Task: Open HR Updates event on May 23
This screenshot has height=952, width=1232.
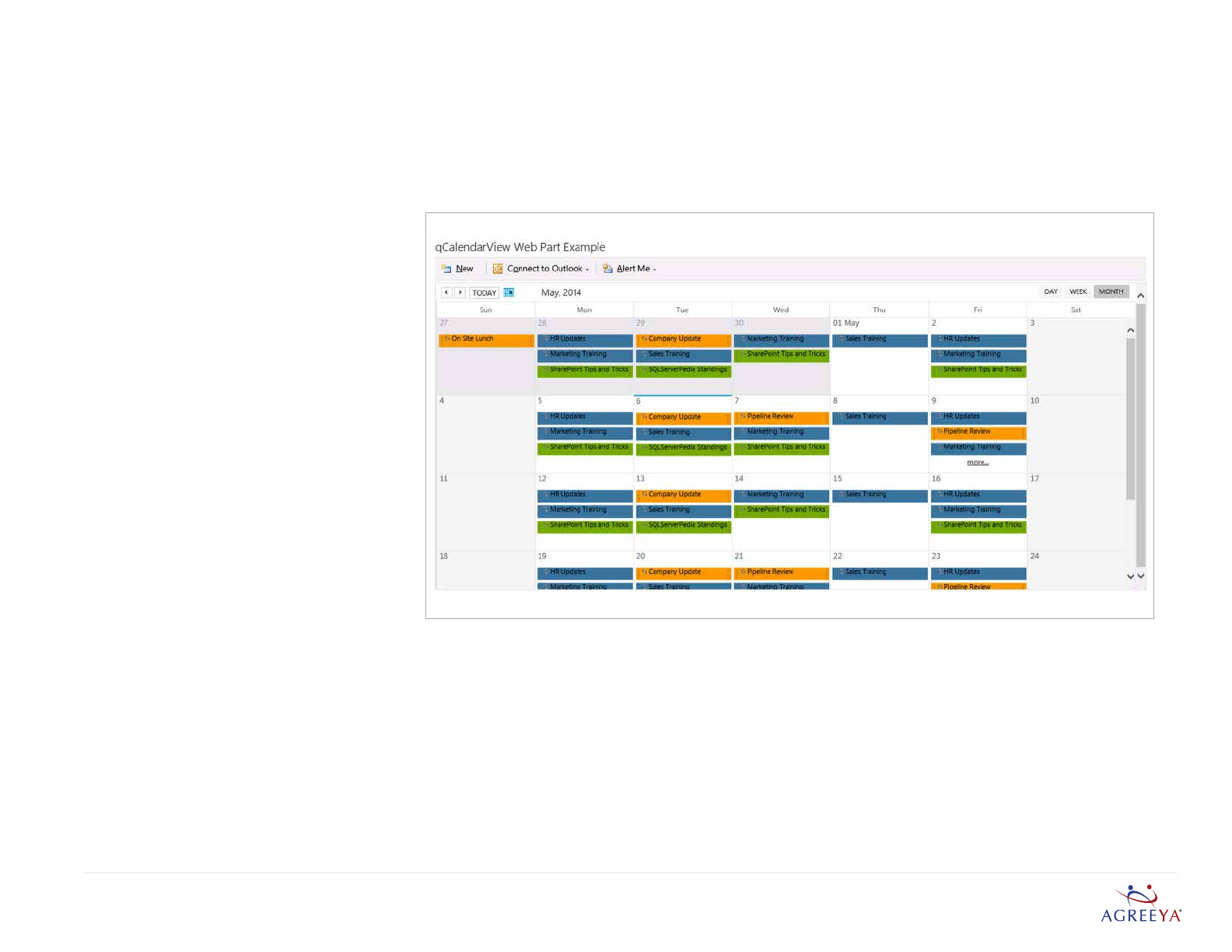Action: (978, 573)
